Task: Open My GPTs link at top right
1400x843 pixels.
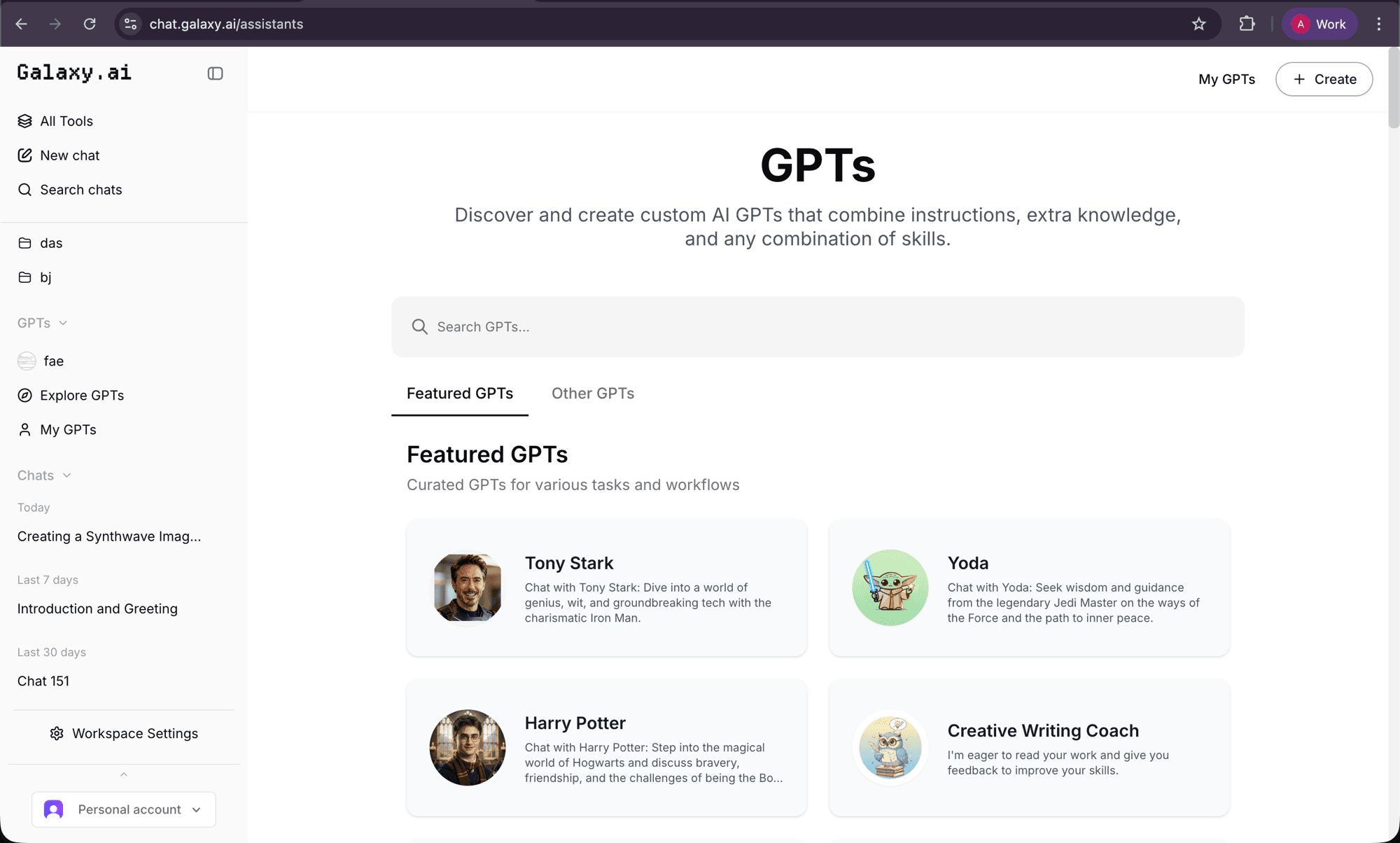Action: click(1226, 79)
